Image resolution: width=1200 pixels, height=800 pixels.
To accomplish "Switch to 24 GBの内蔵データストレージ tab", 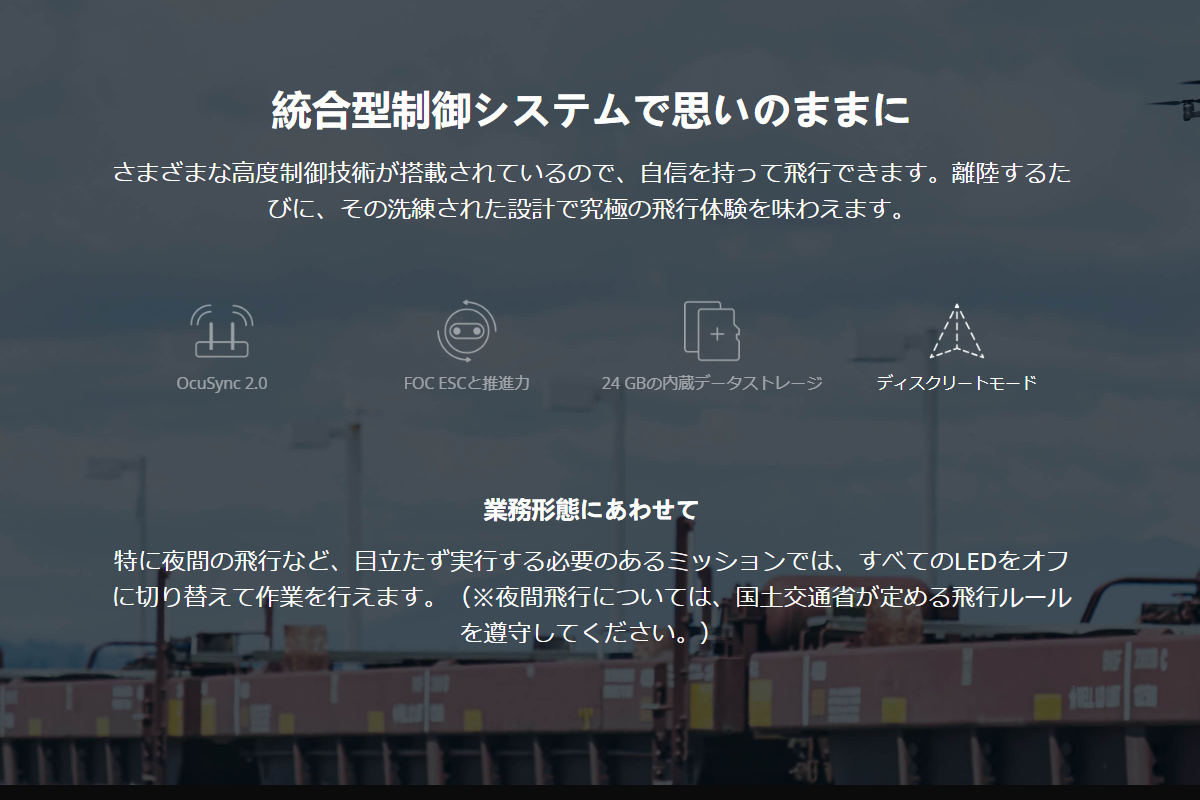I will click(712, 383).
